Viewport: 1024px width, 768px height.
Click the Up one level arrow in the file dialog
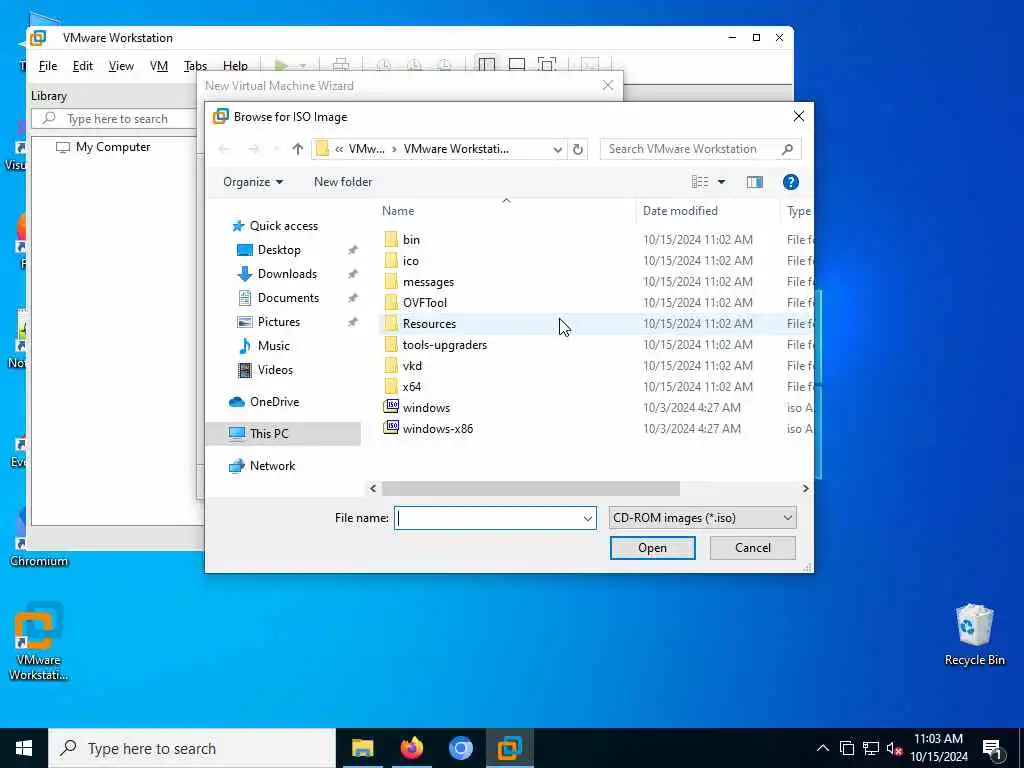point(298,149)
